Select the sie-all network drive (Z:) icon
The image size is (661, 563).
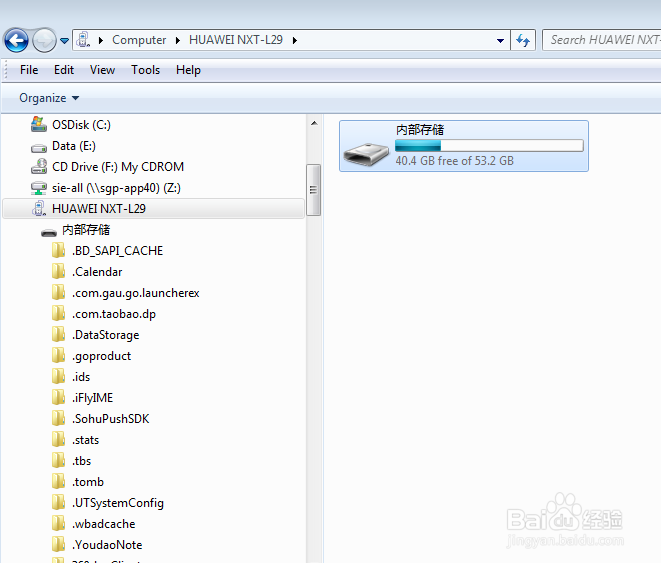39,188
